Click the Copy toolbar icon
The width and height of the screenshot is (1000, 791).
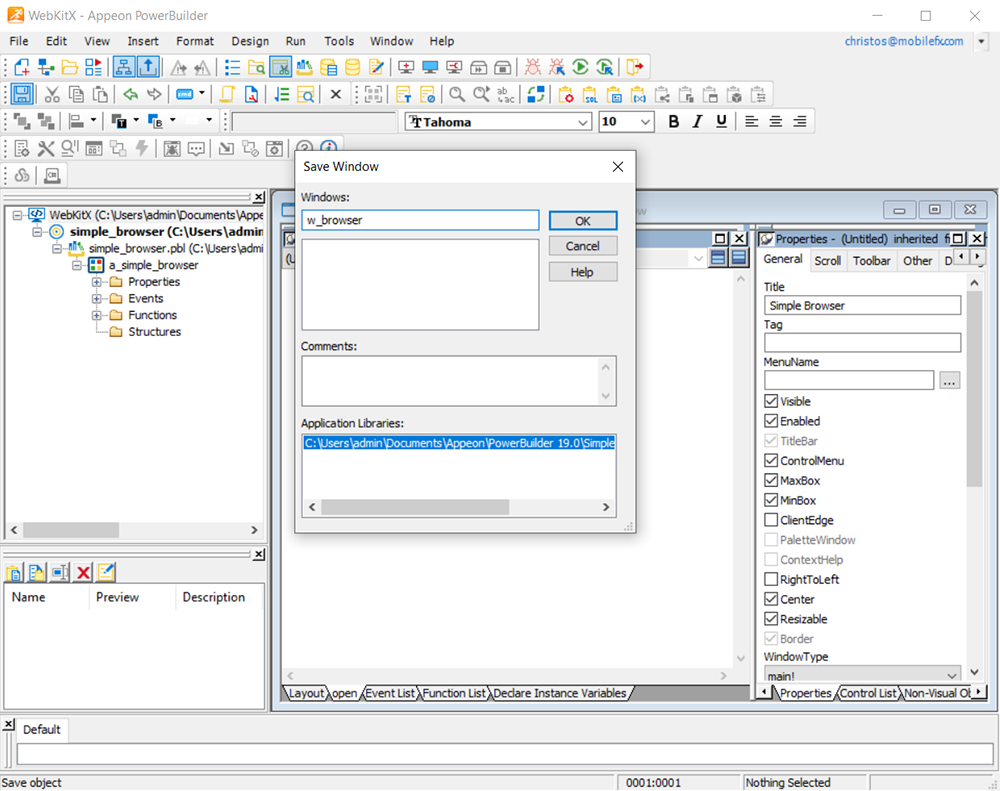click(76, 95)
